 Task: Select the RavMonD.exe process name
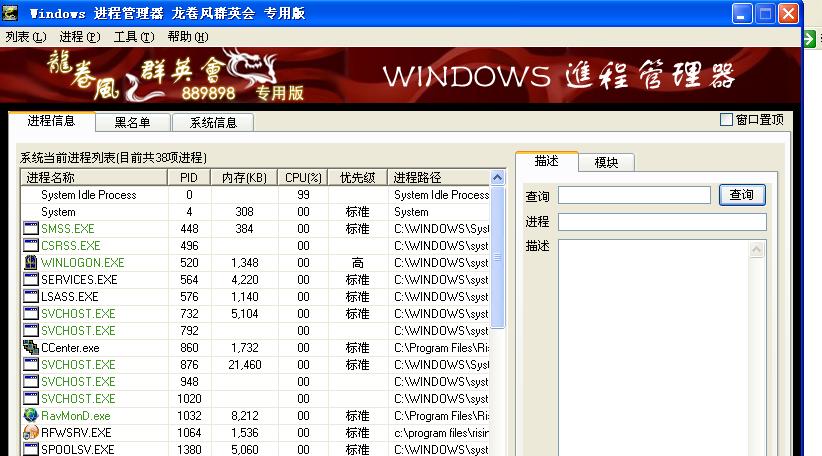[x=75, y=416]
